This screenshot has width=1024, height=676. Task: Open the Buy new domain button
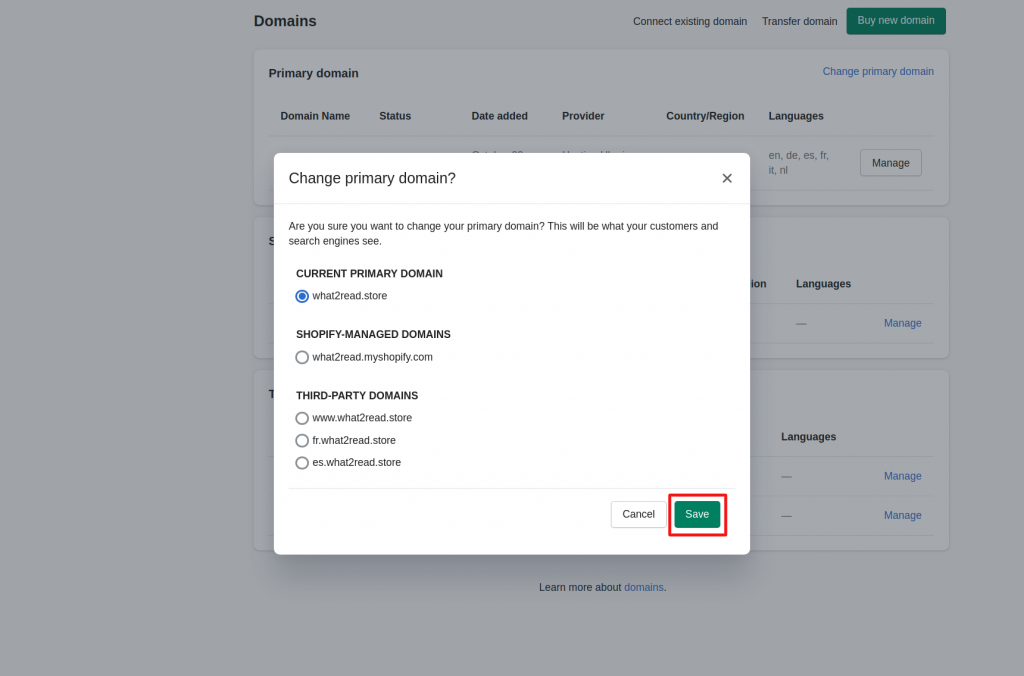pyautogui.click(x=896, y=21)
